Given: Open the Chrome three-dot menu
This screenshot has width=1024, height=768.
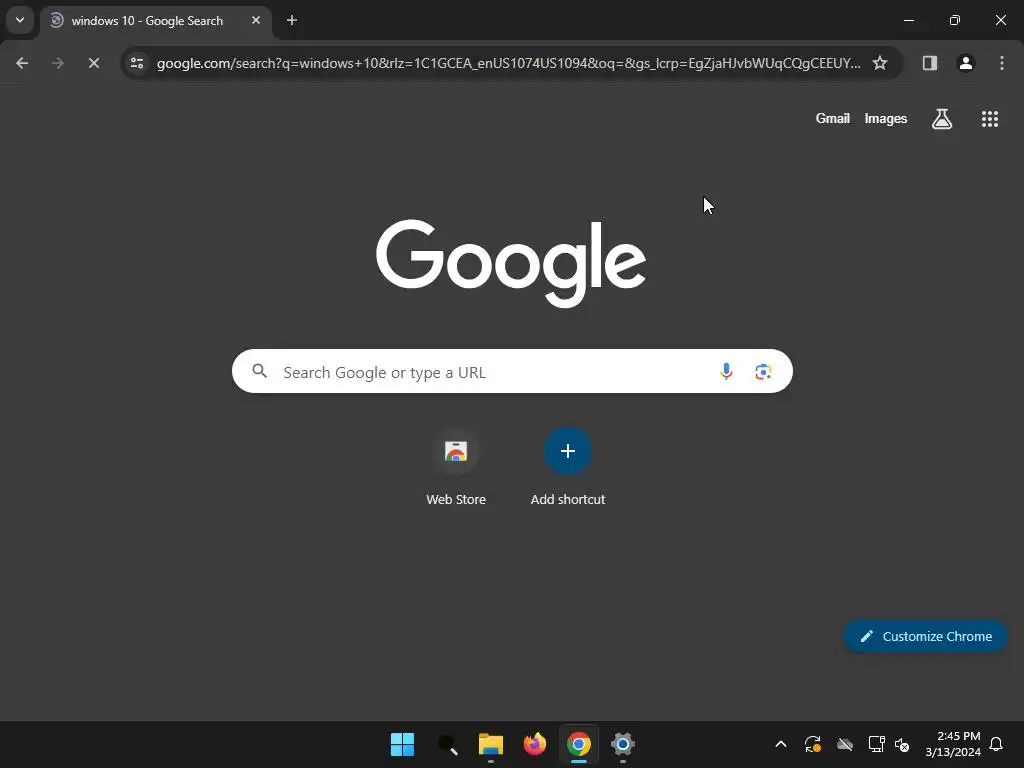Looking at the screenshot, I should click(x=1001, y=63).
